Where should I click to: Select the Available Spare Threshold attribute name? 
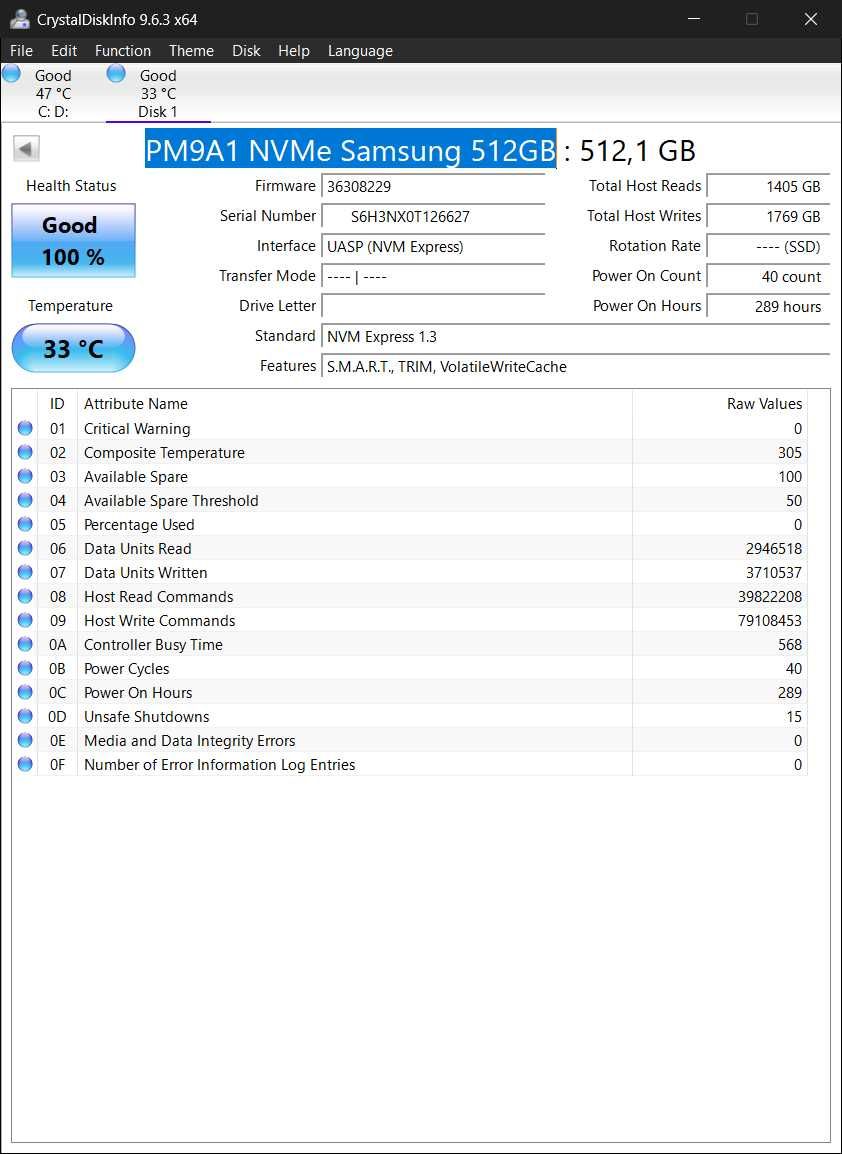click(171, 500)
